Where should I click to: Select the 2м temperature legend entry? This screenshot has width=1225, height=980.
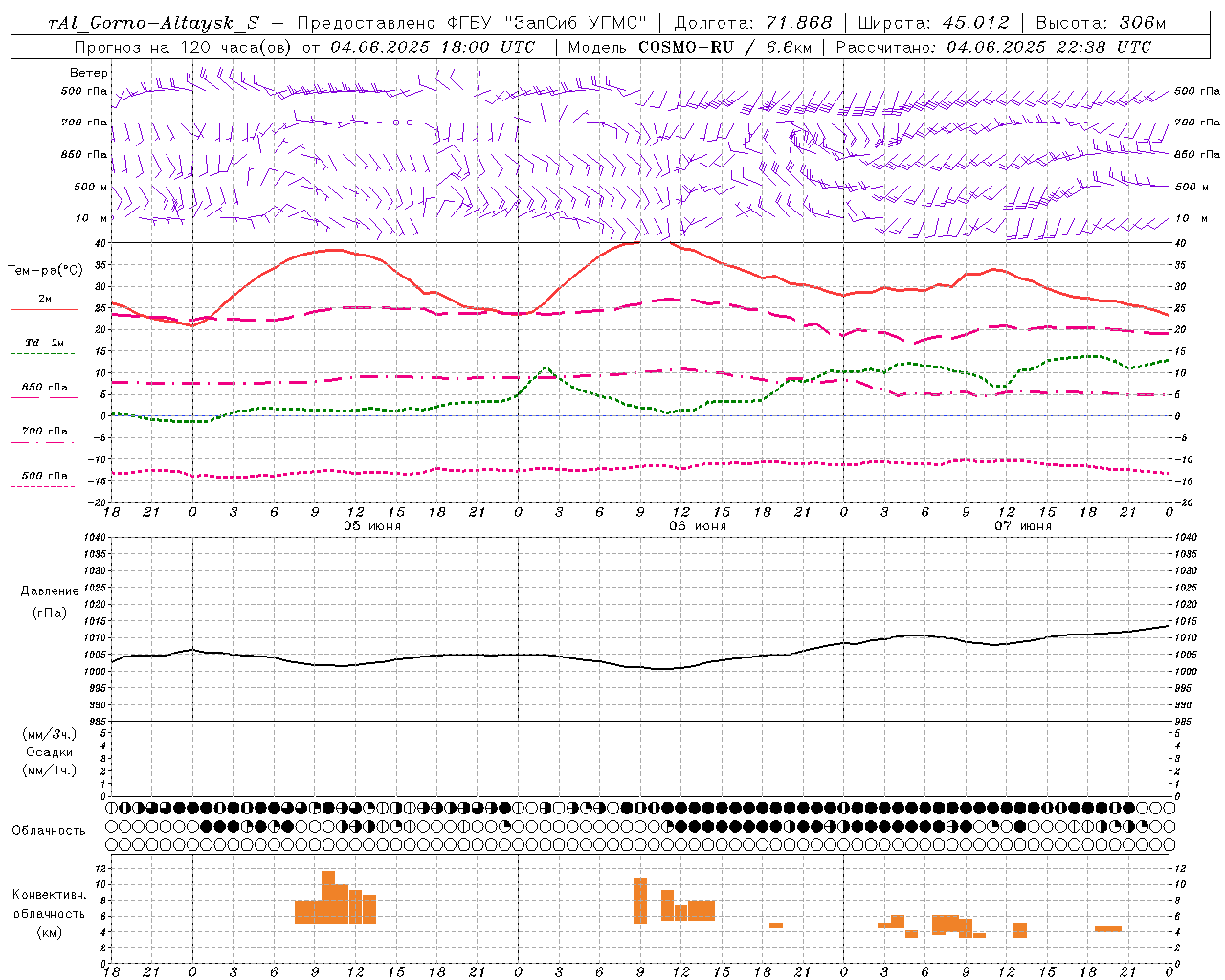coord(44,300)
